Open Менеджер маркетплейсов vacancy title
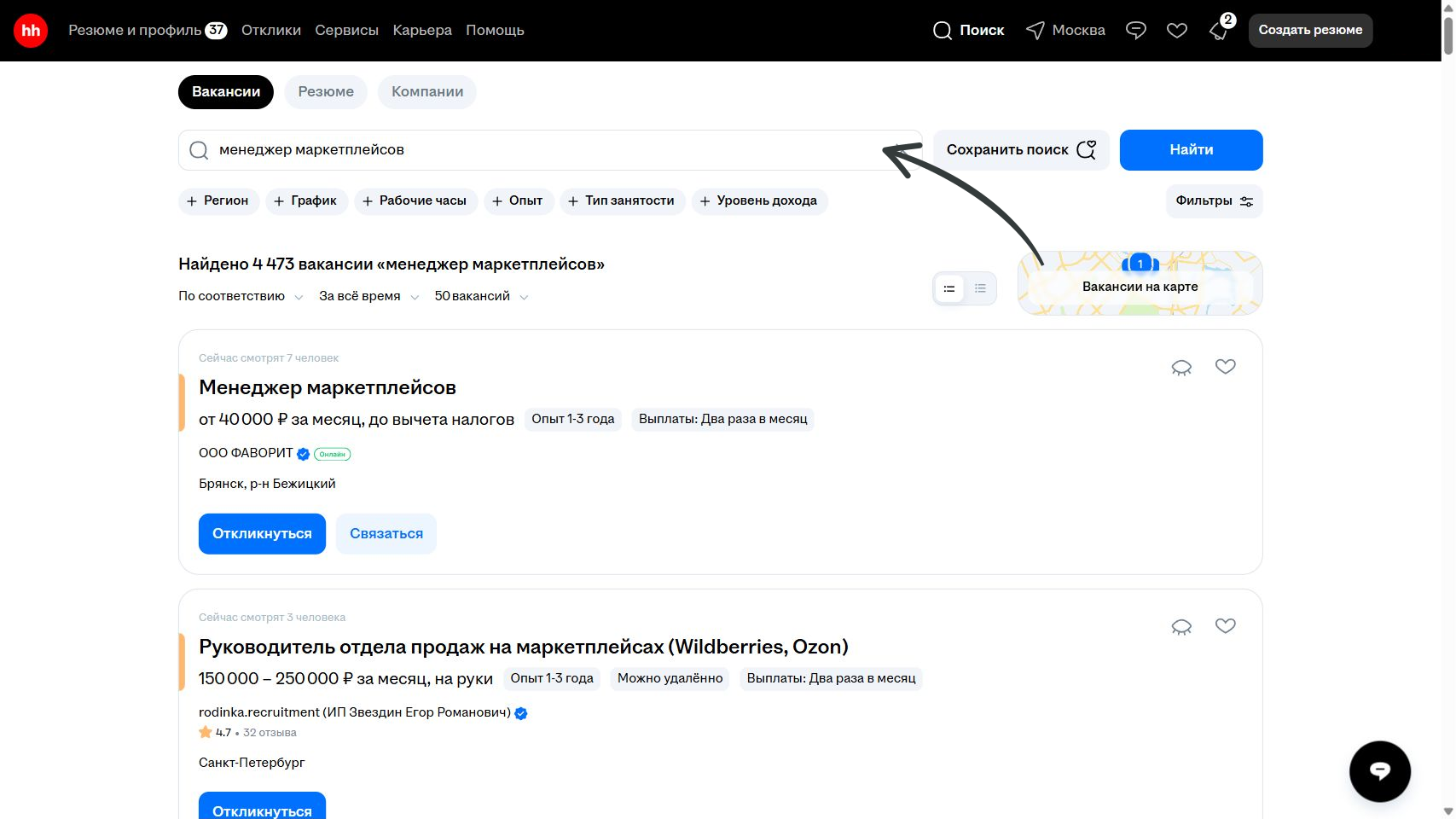 (328, 387)
